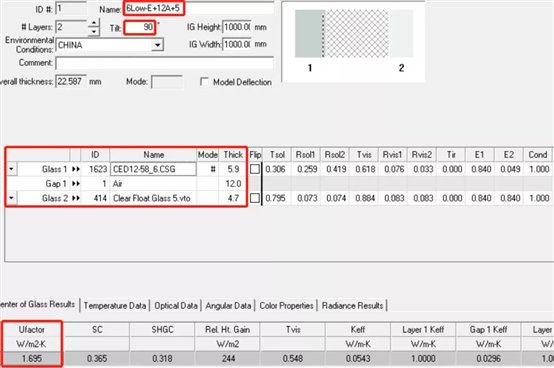Expand the Glass 2 row dropdown arrow

11,198
